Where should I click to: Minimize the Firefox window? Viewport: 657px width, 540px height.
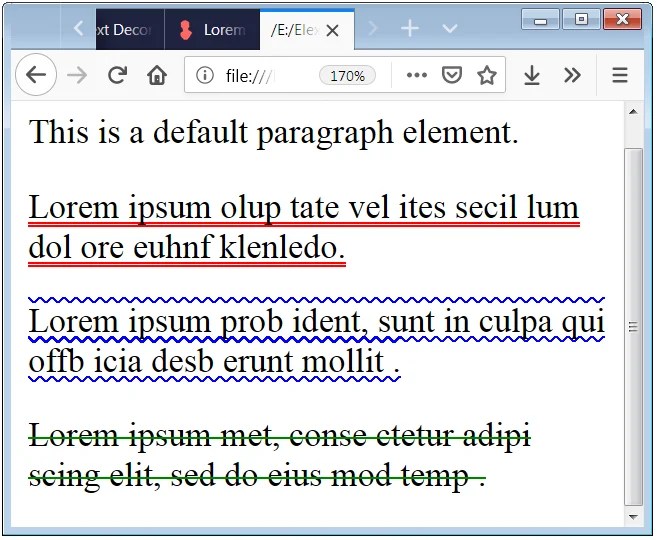point(540,19)
